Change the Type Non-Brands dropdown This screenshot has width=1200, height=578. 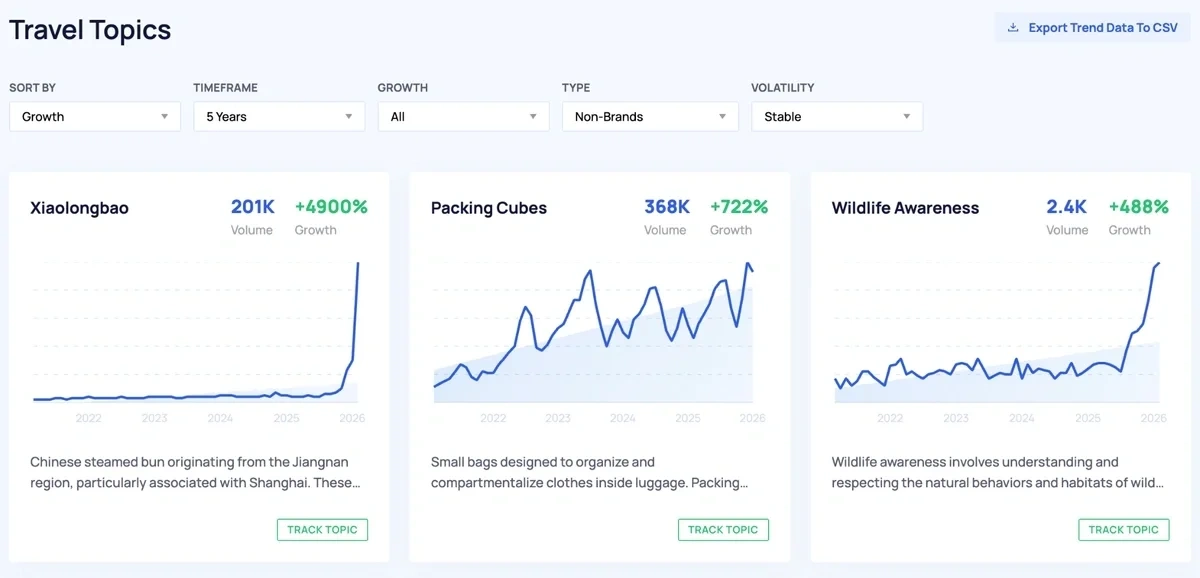(x=650, y=117)
